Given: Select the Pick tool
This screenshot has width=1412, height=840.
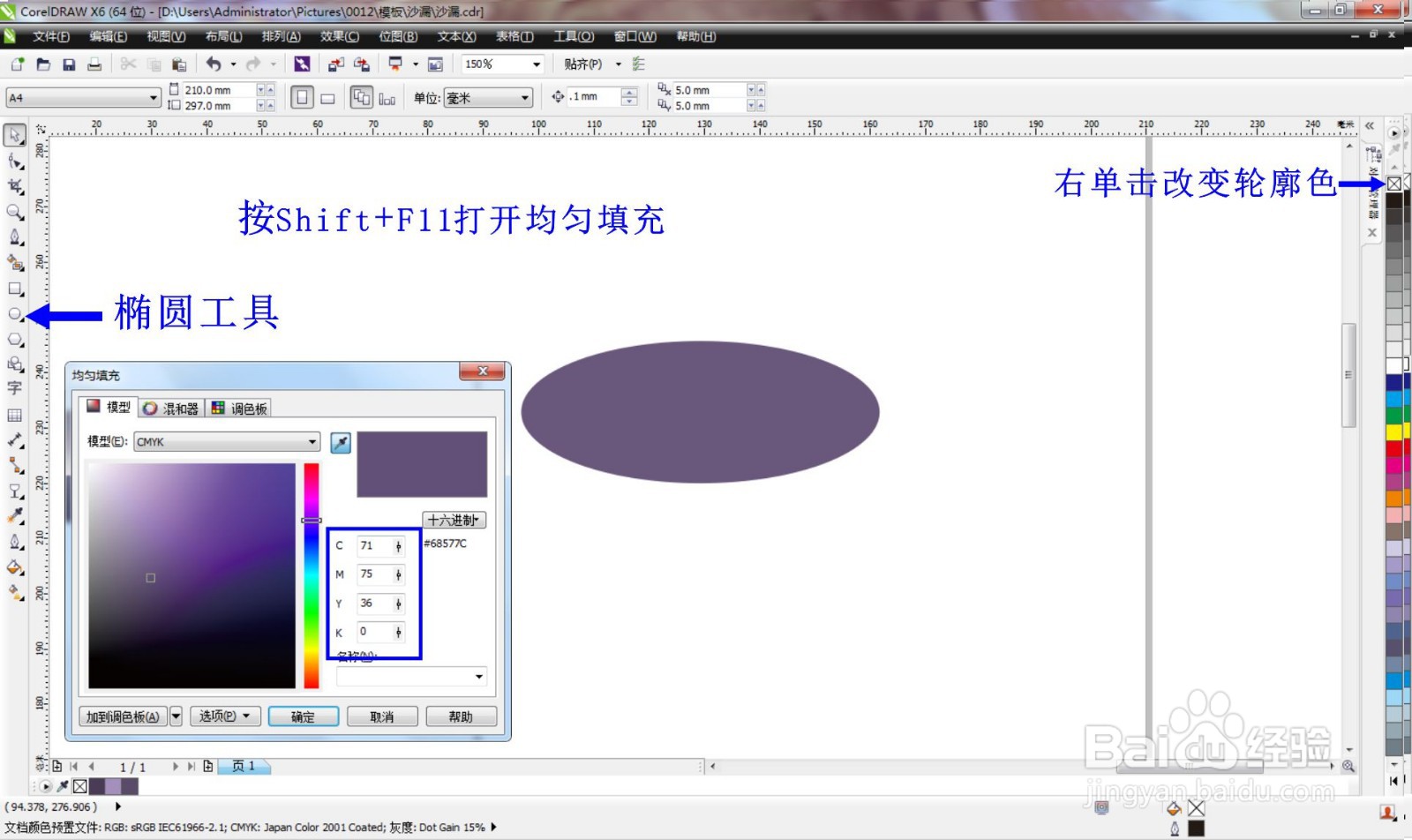Looking at the screenshot, I should [14, 134].
